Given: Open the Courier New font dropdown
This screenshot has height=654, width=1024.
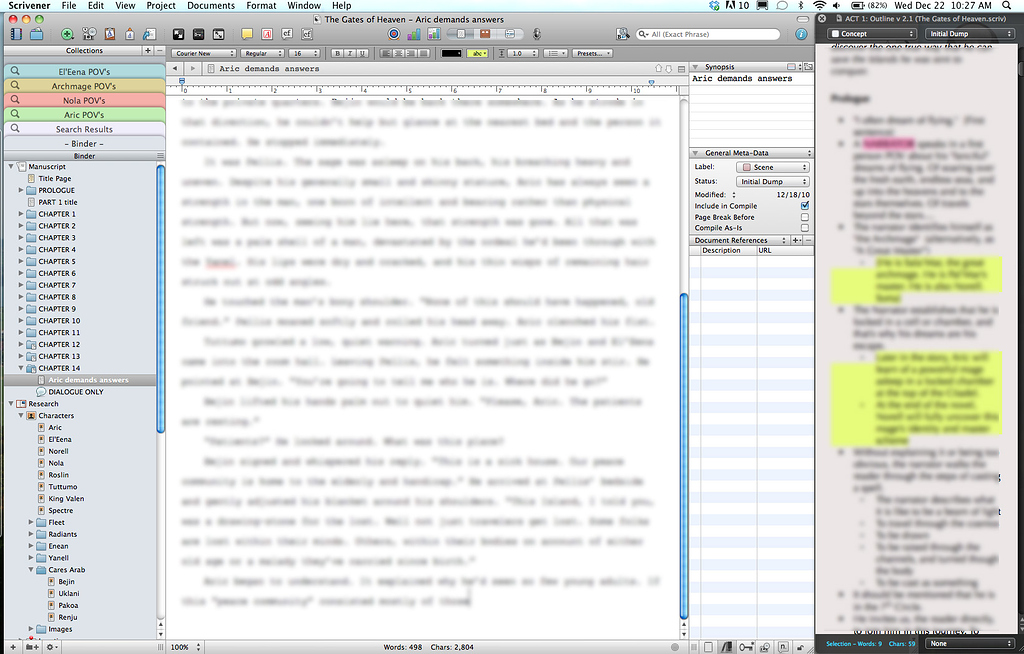Looking at the screenshot, I should point(203,51).
